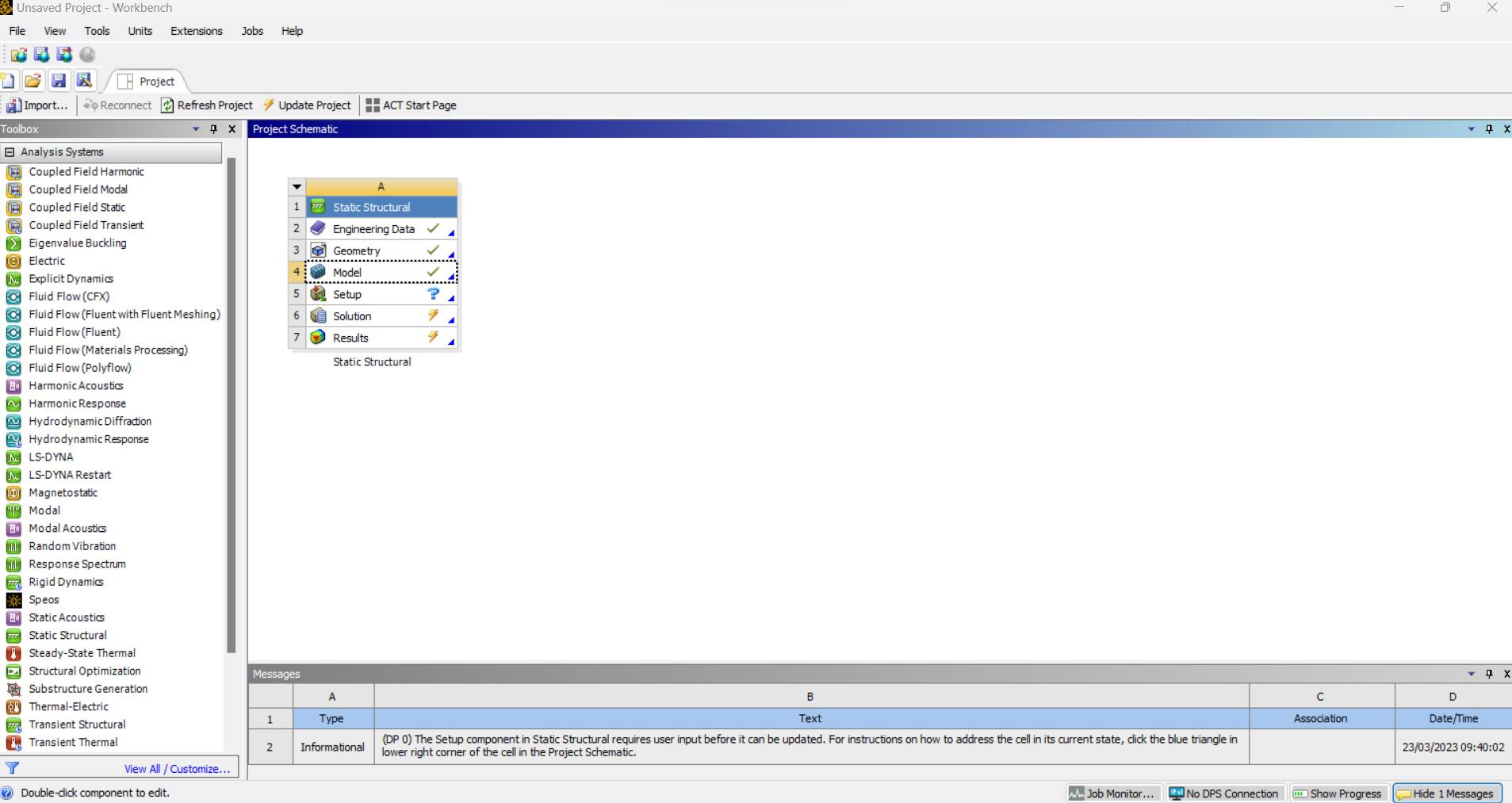Click the Harmonic Acoustics icon
Screen dimensions: 1512x803
[x=13, y=385]
